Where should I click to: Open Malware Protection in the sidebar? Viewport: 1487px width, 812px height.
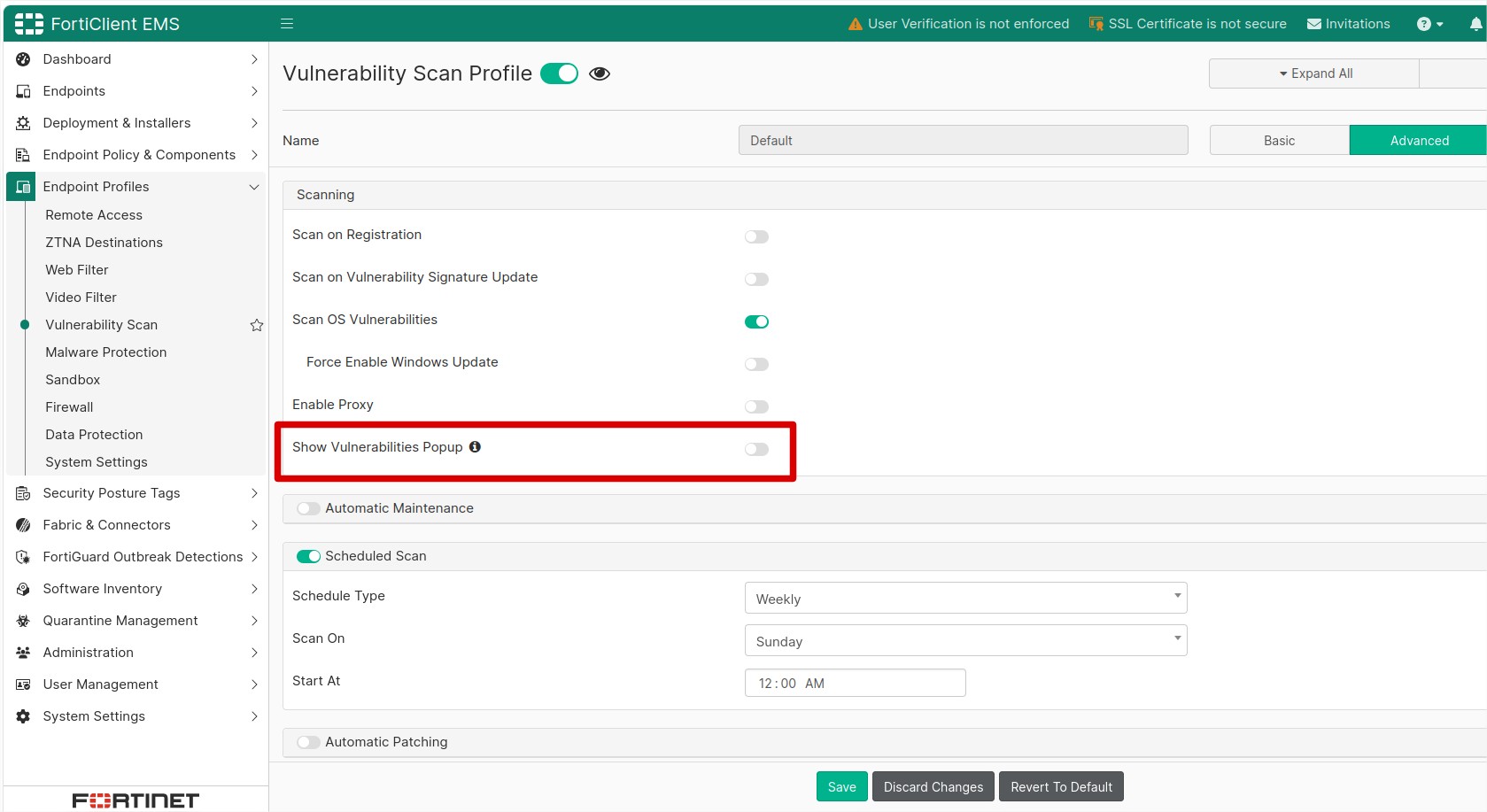point(106,352)
